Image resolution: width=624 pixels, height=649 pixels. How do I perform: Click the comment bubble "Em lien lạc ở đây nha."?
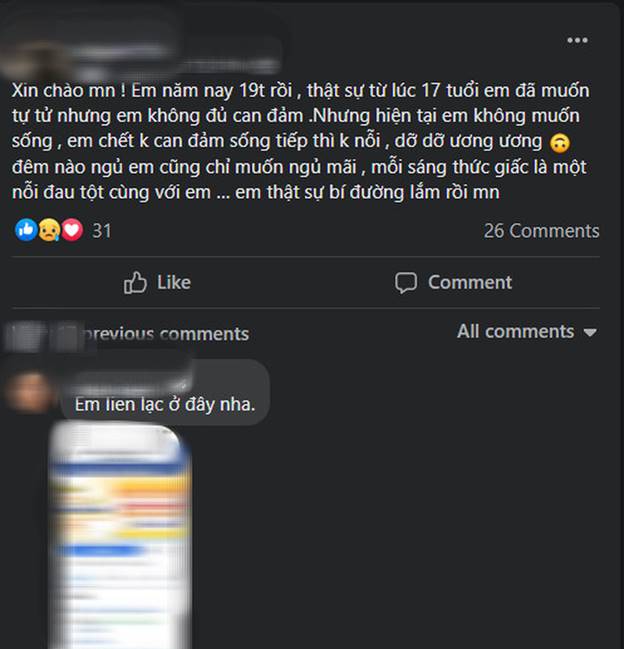click(165, 392)
